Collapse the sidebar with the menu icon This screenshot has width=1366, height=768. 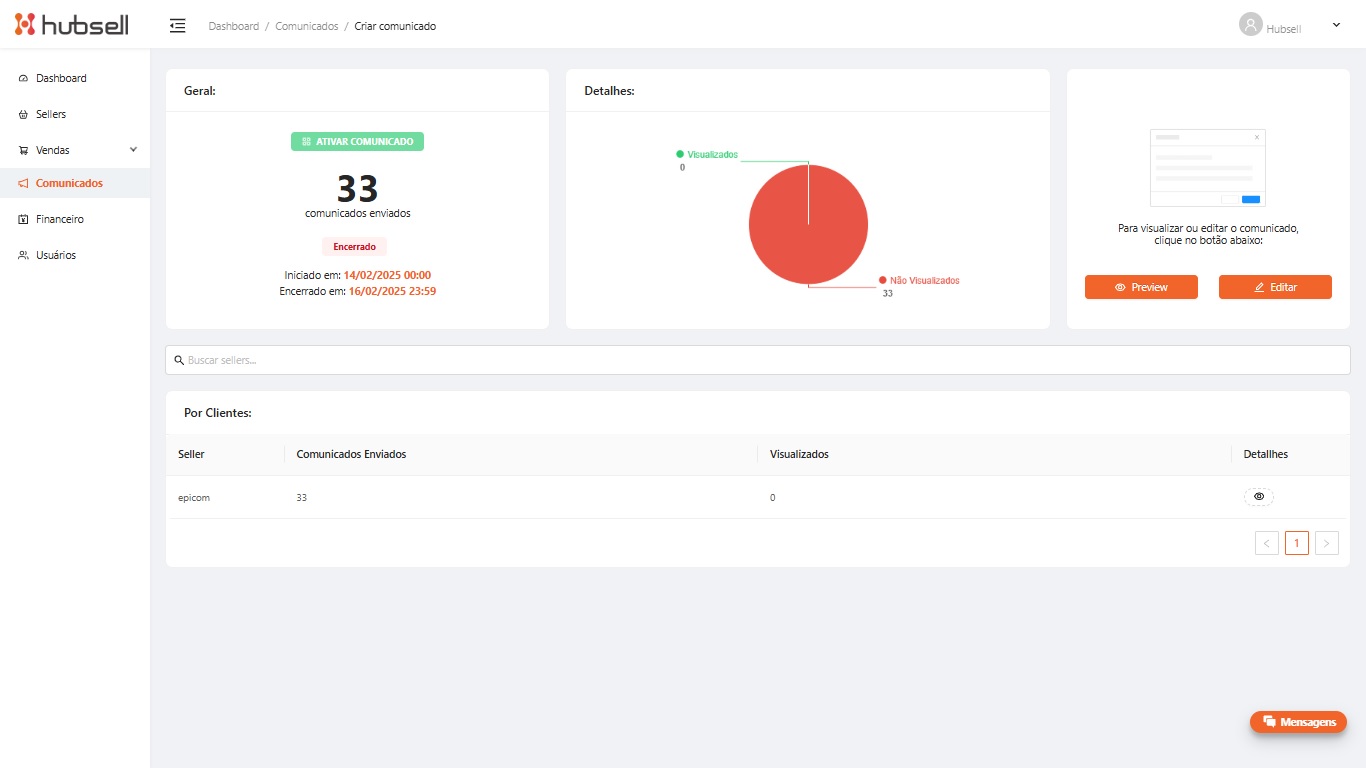(x=178, y=26)
